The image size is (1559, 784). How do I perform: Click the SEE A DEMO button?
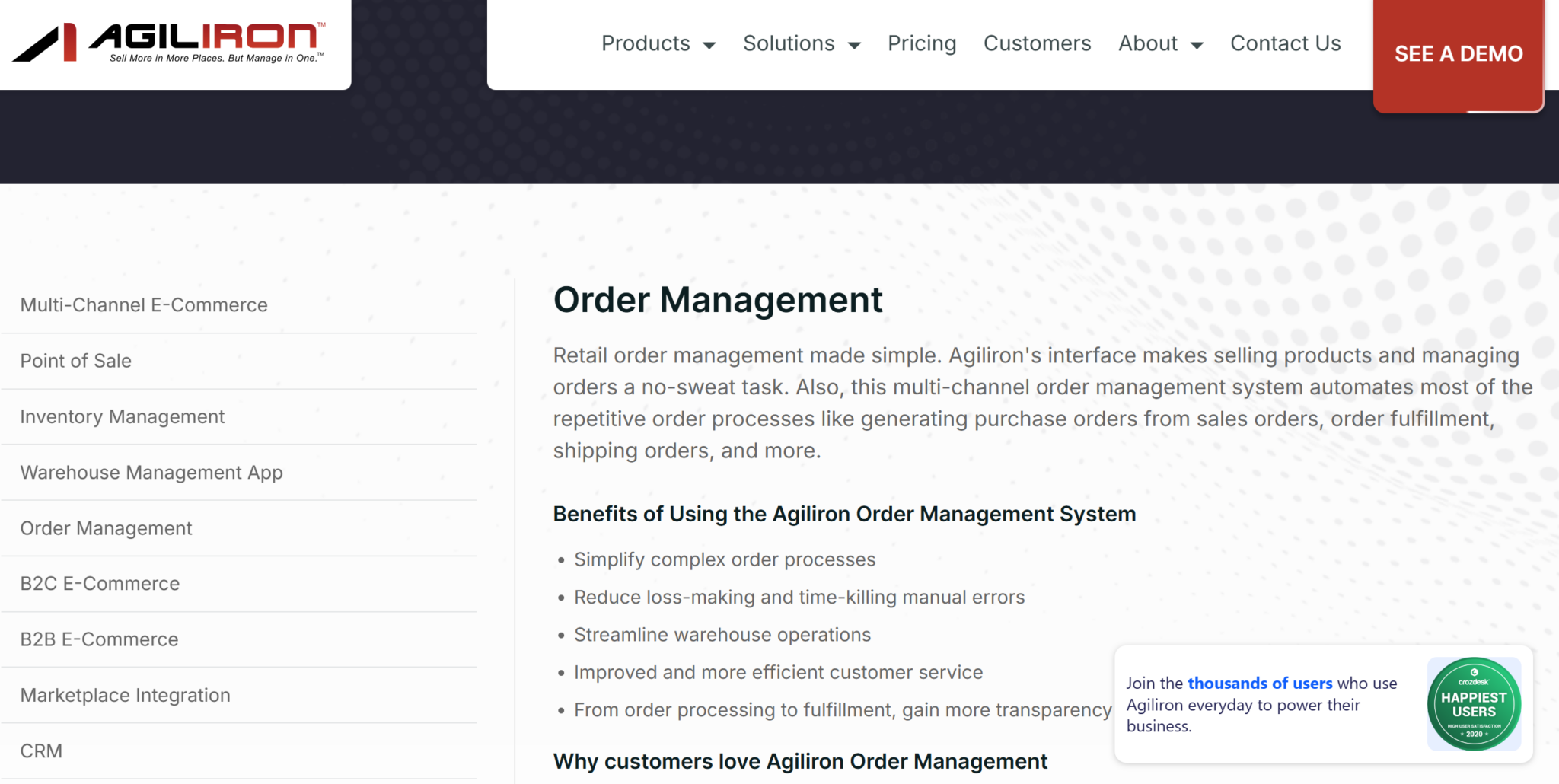point(1458,53)
